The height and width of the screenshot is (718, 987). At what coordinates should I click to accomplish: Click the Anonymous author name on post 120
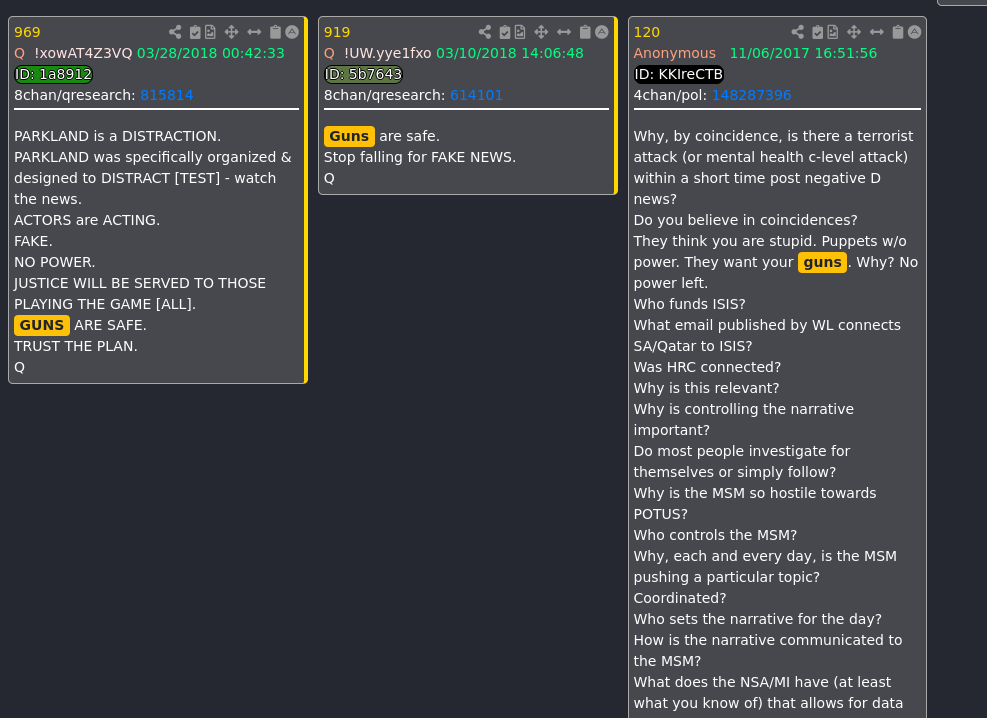(674, 53)
